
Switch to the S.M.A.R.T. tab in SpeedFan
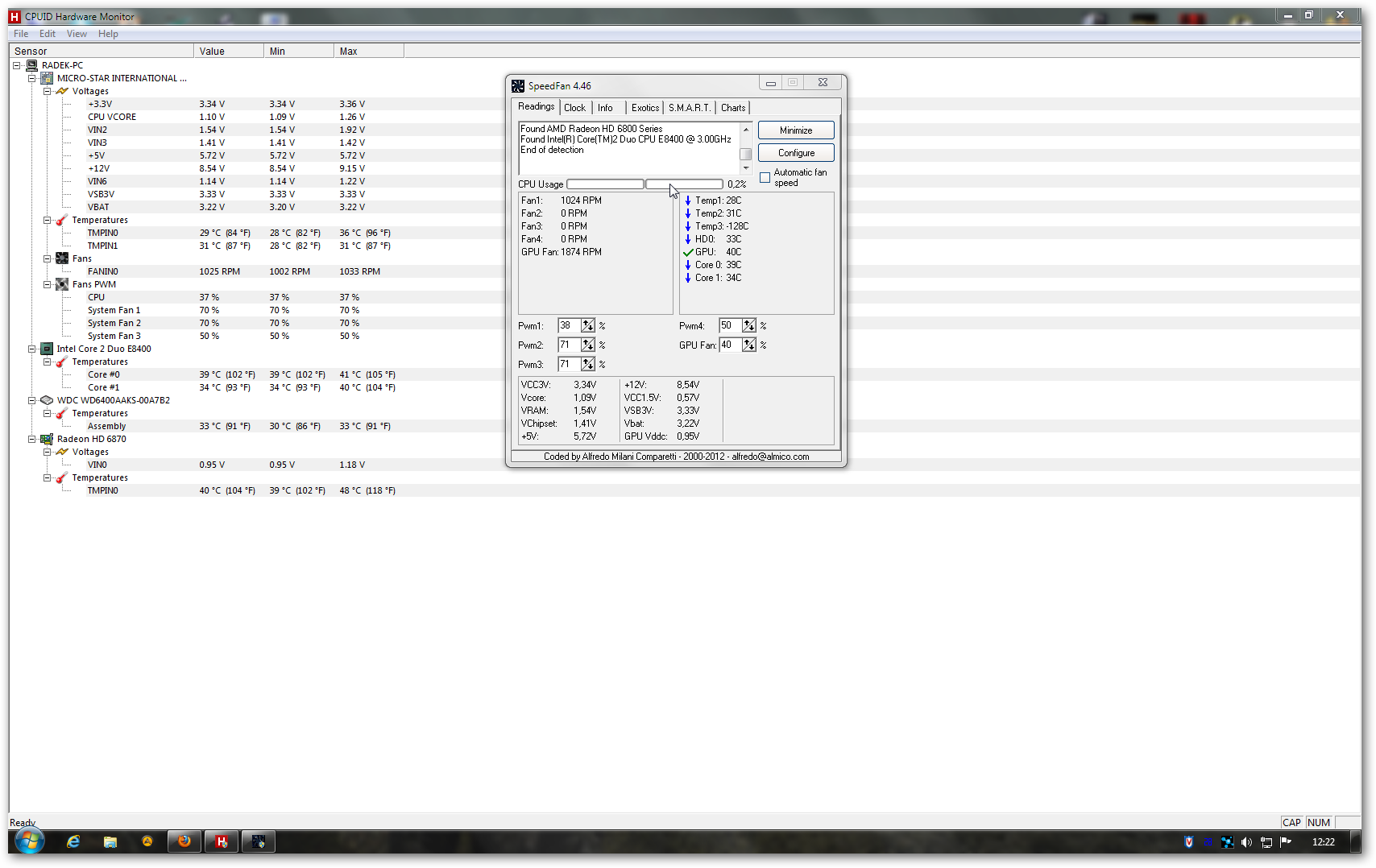690,108
